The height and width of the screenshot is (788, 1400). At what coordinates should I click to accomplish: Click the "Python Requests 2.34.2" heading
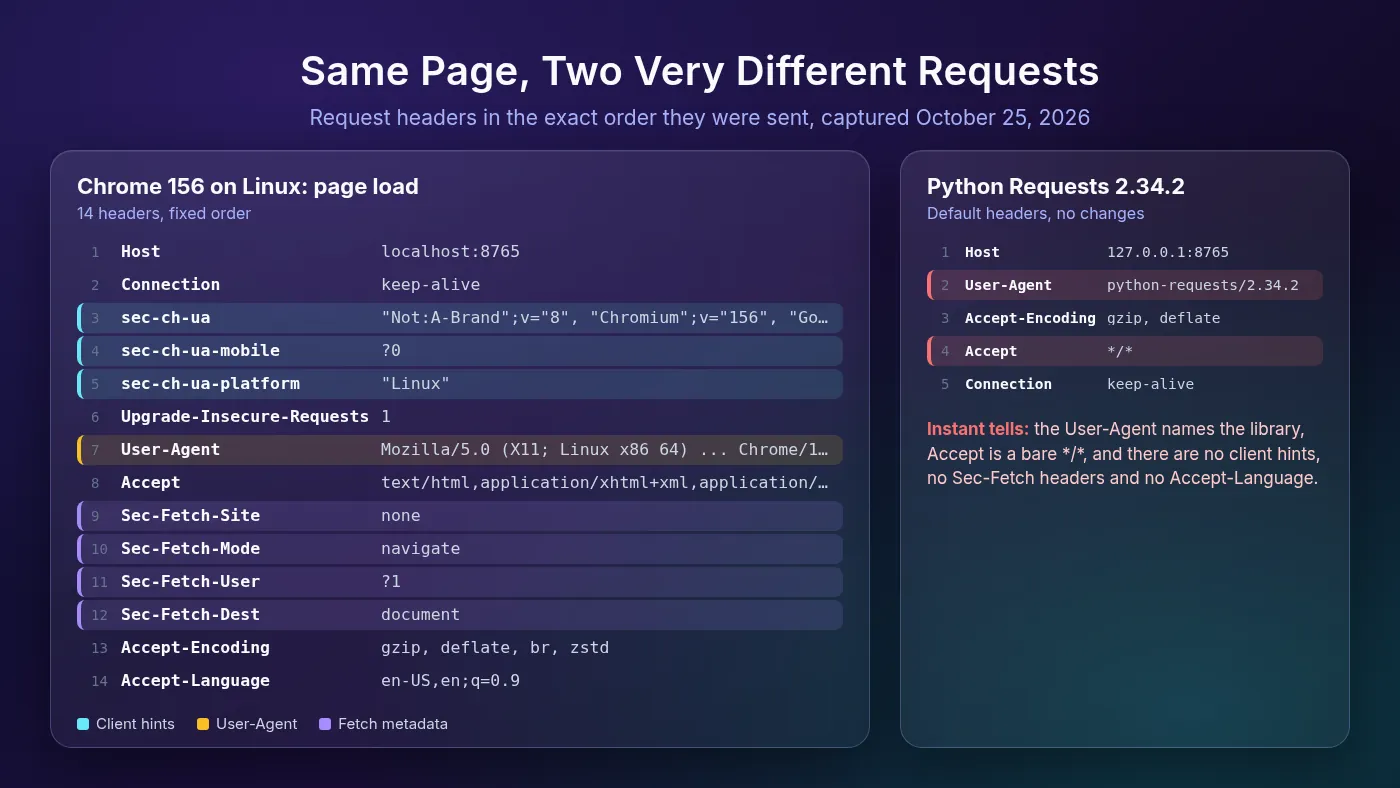[1056, 186]
